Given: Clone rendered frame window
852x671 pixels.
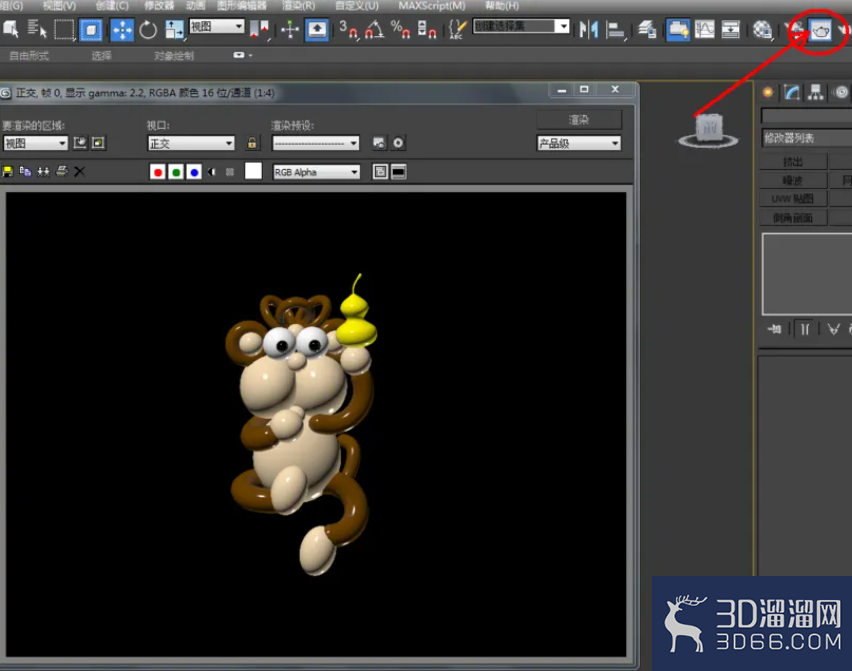Looking at the screenshot, I should 43,172.
